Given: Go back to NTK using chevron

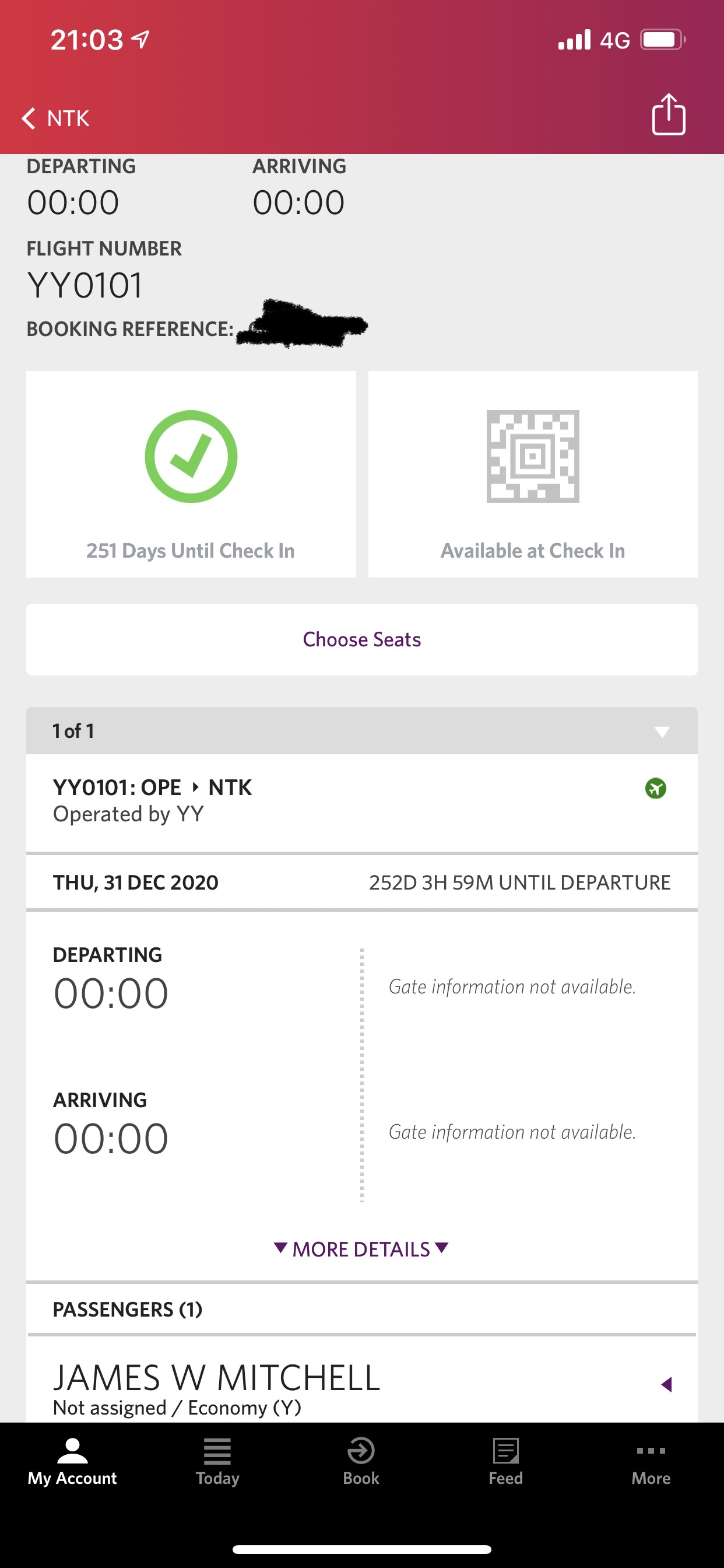Looking at the screenshot, I should pos(28,118).
